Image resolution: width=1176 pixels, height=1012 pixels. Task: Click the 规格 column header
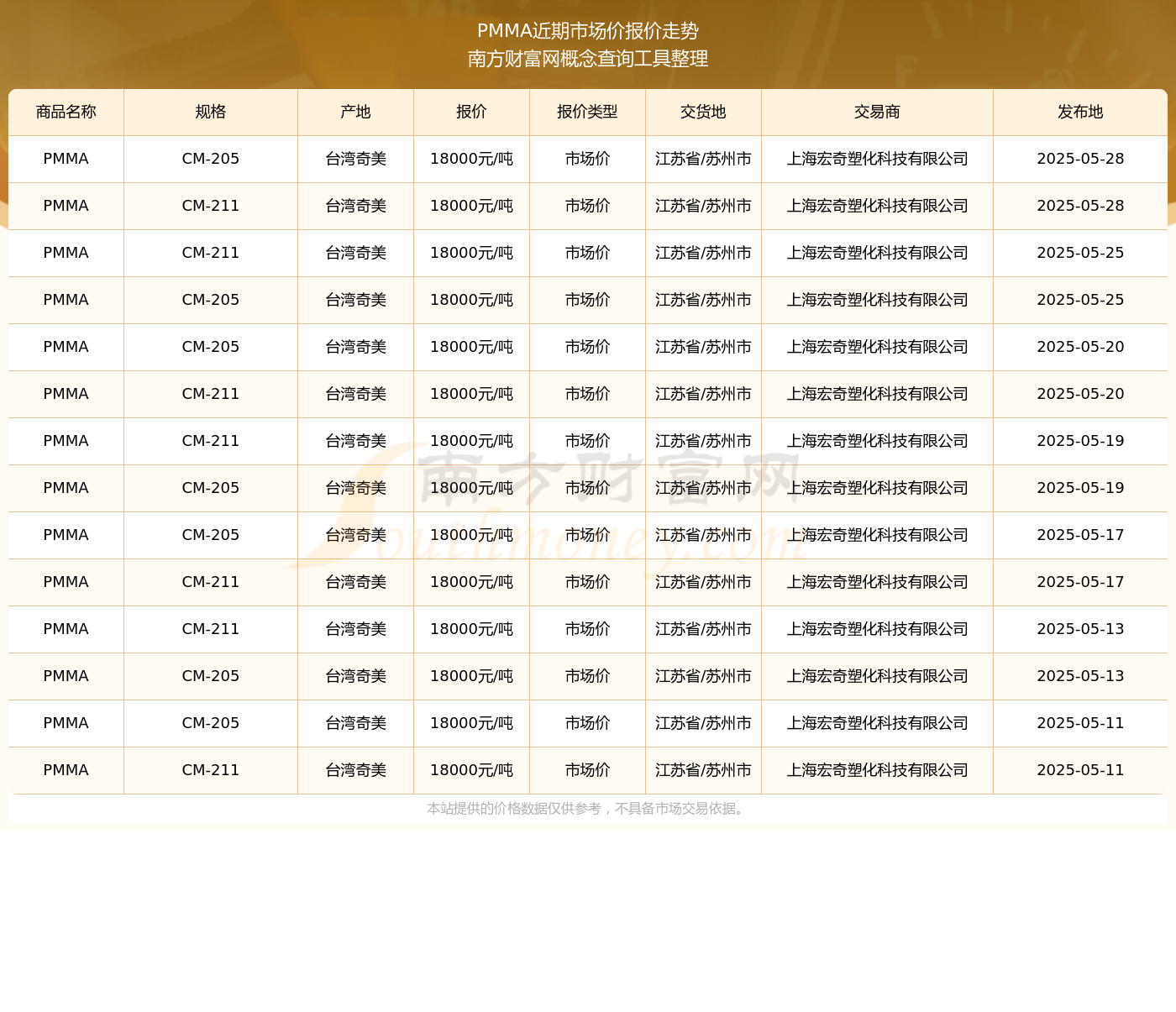[211, 112]
